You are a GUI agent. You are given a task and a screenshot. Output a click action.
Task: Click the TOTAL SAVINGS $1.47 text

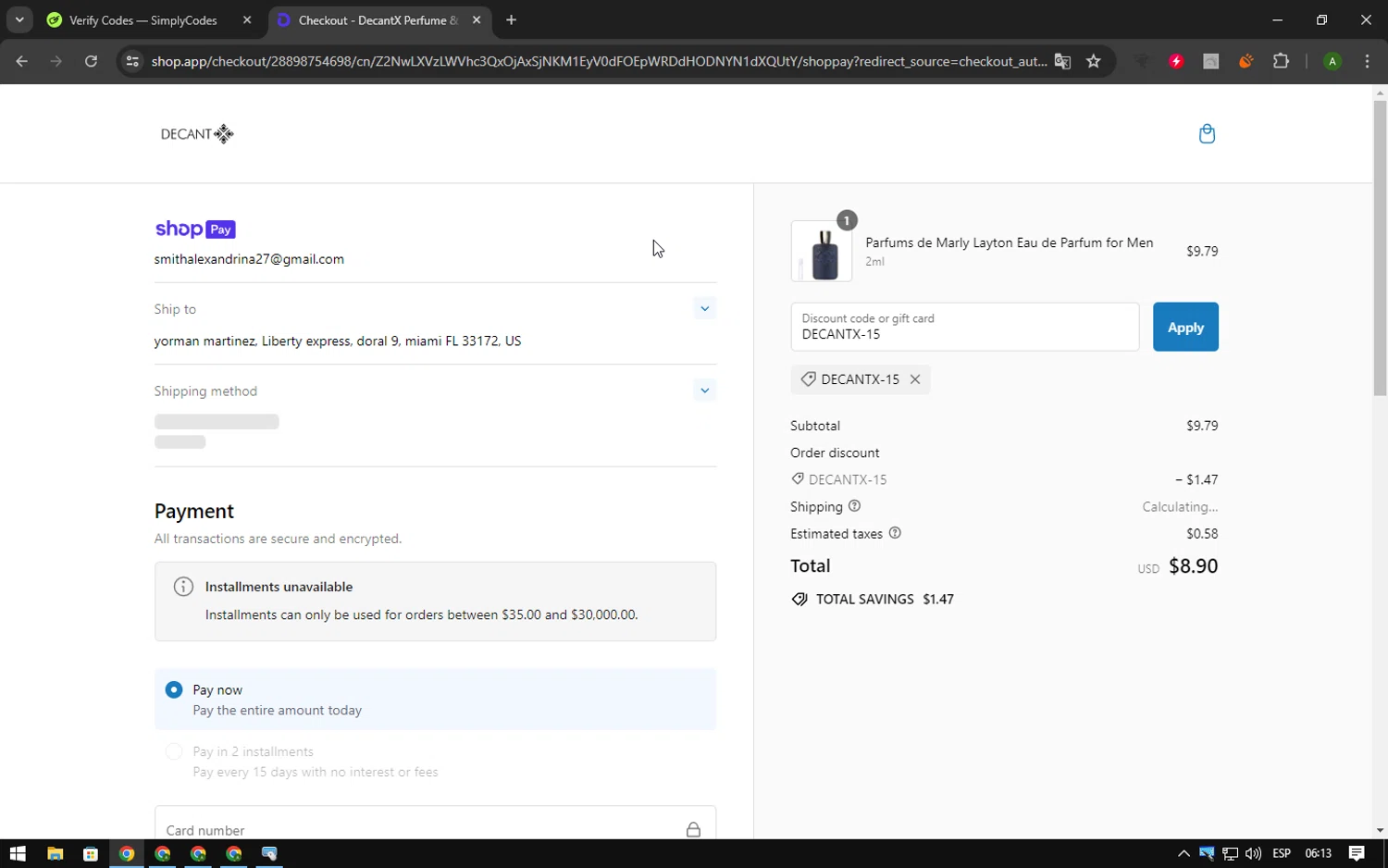coord(885,599)
